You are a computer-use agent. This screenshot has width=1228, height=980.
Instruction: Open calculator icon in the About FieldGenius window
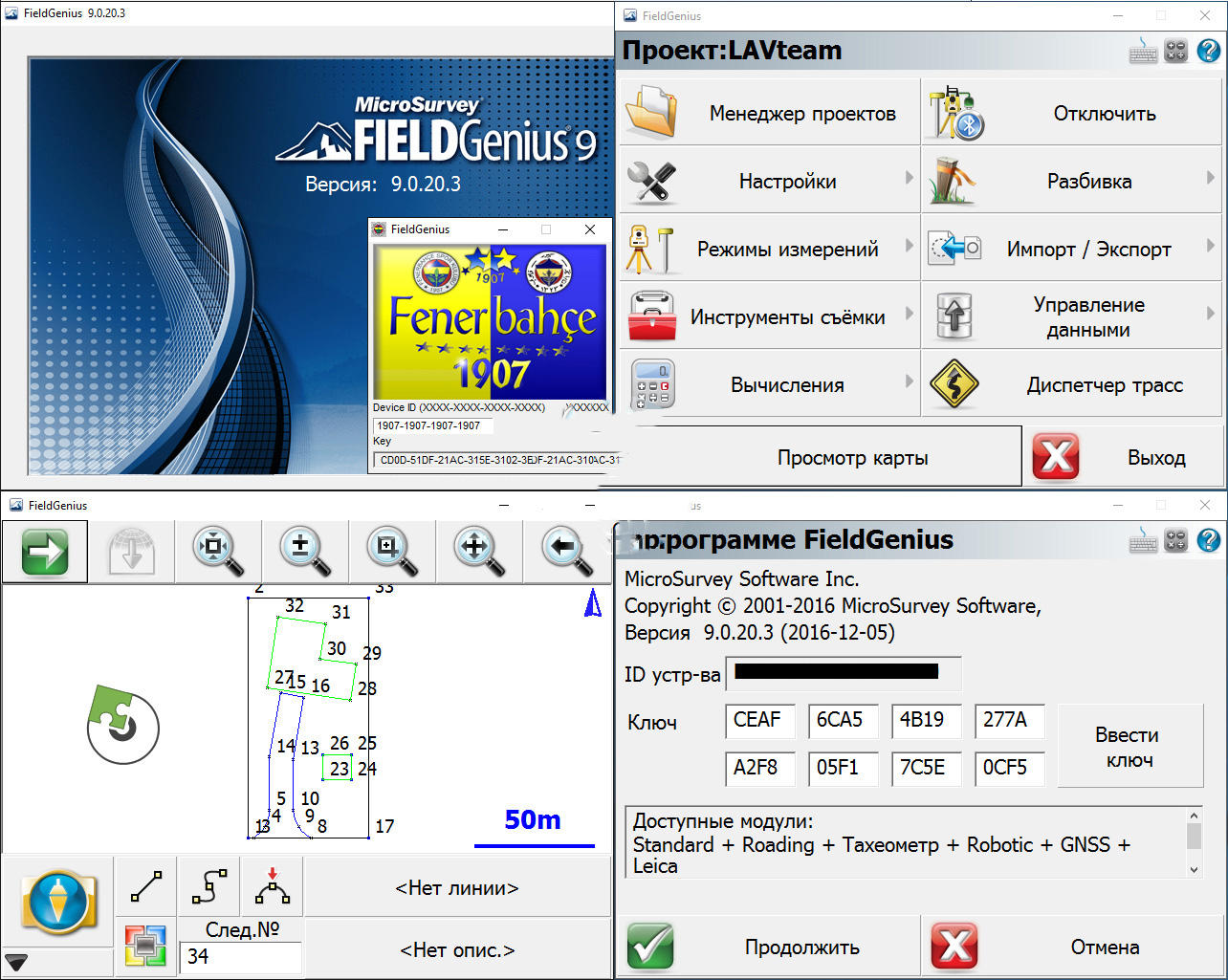(1176, 540)
